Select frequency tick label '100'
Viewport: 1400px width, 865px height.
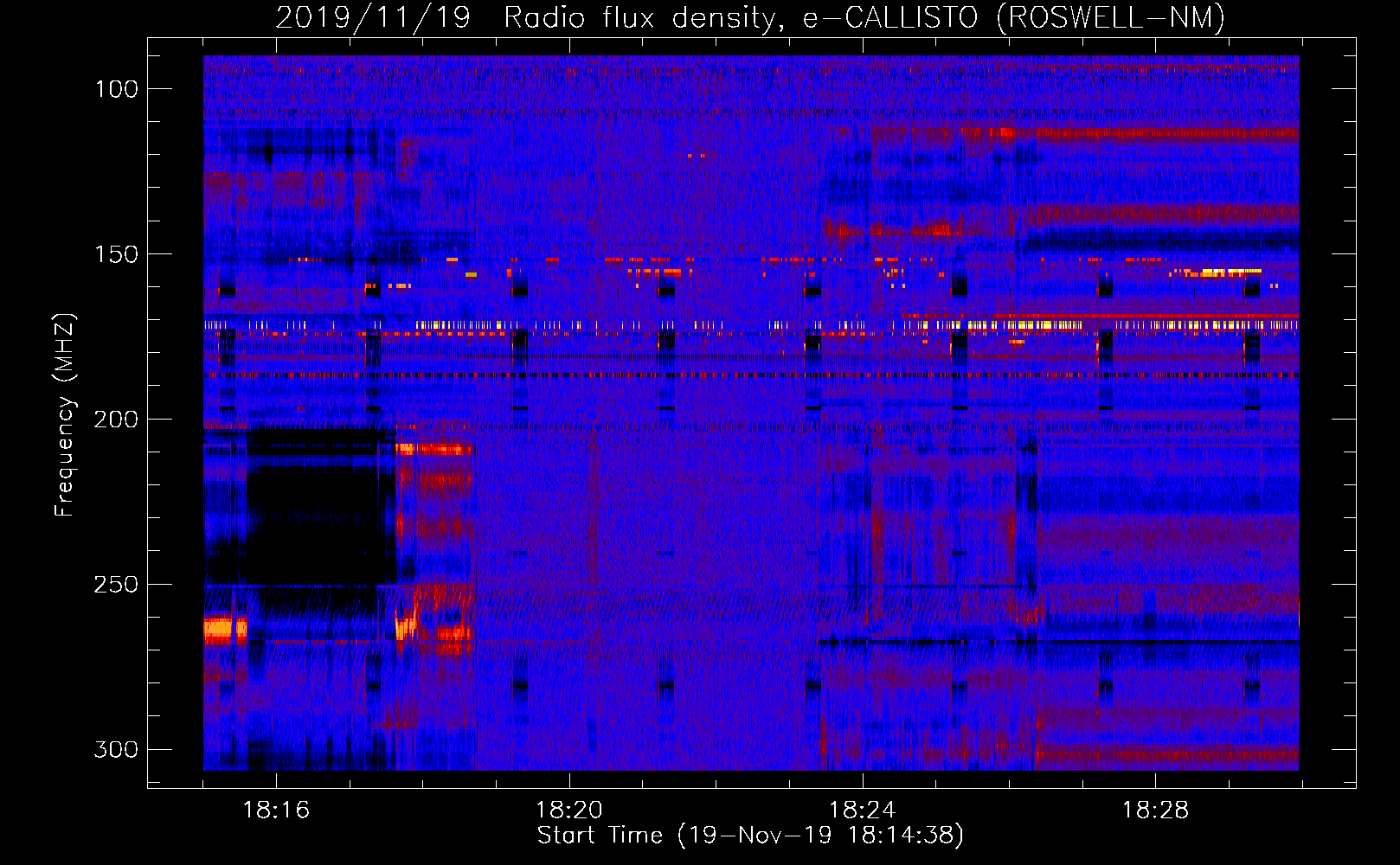(117, 89)
